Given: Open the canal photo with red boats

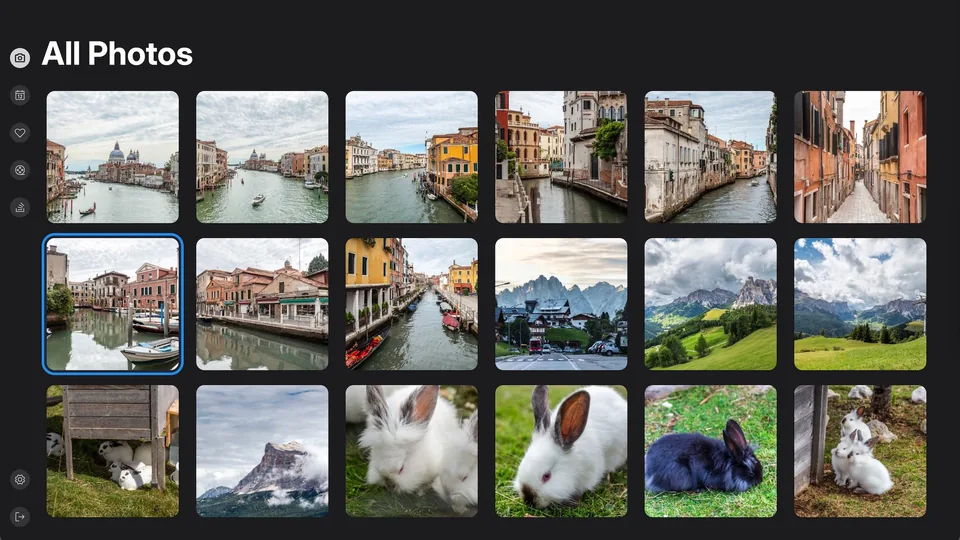Looking at the screenshot, I should (411, 304).
